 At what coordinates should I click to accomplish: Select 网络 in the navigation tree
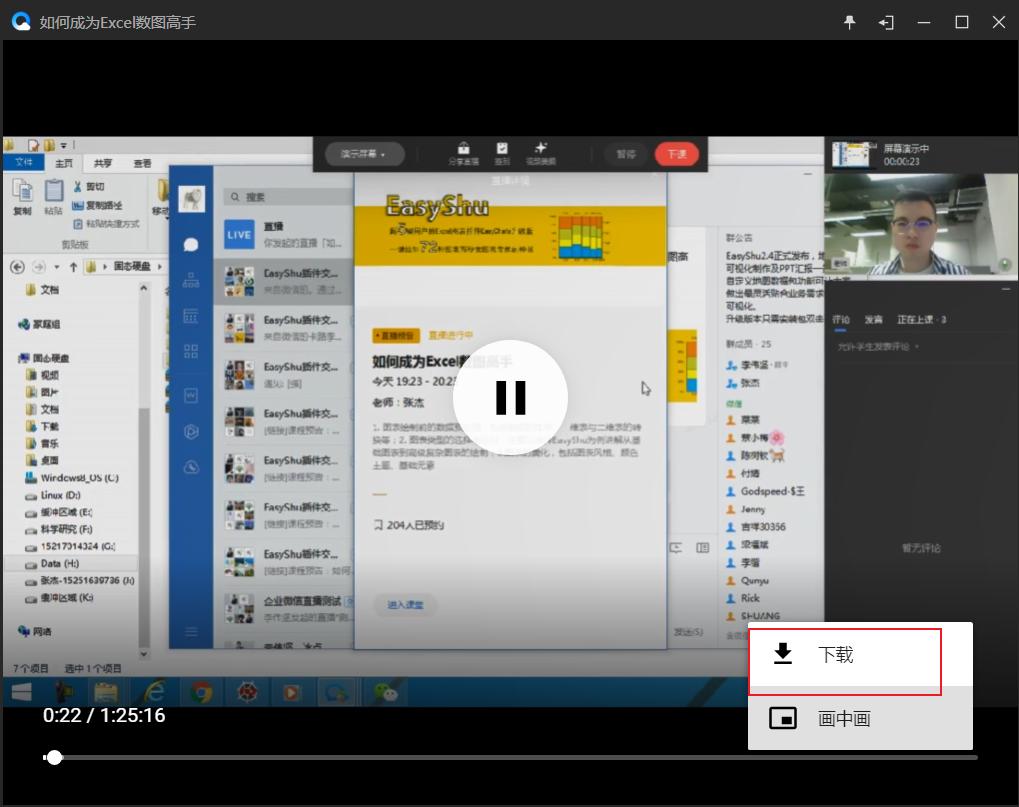(x=36, y=631)
